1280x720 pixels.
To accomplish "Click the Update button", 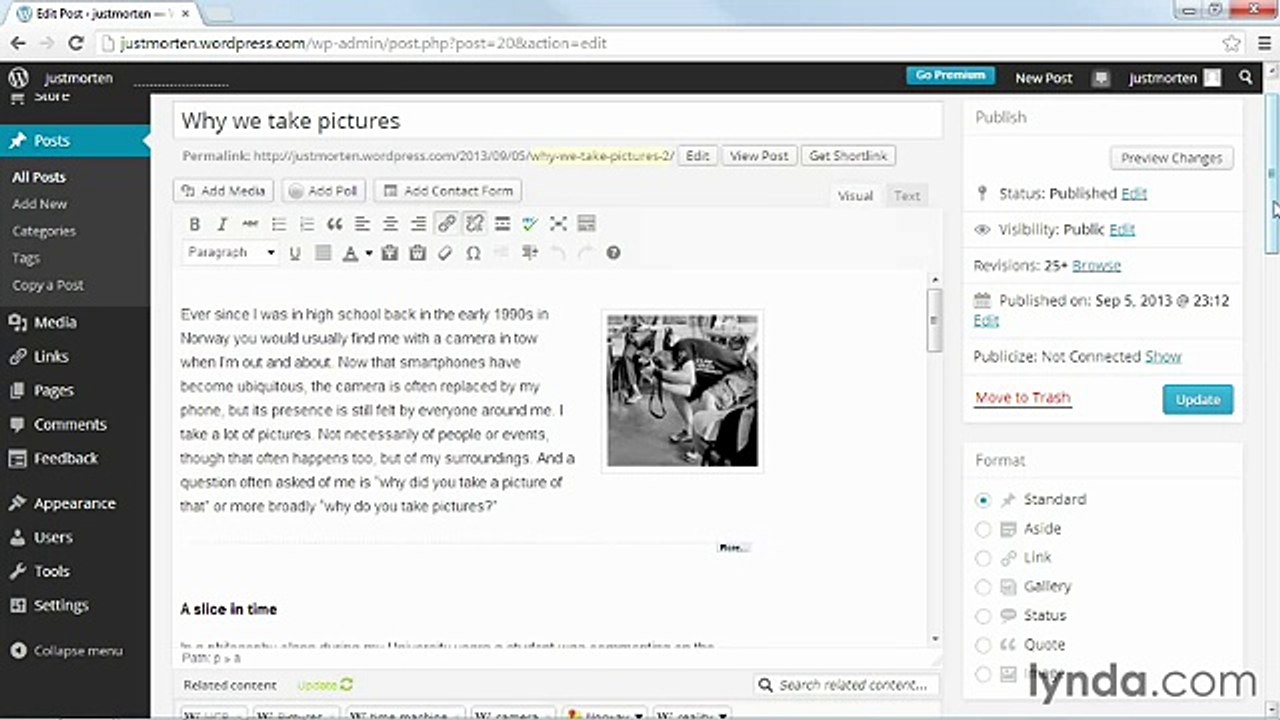I will [1198, 399].
